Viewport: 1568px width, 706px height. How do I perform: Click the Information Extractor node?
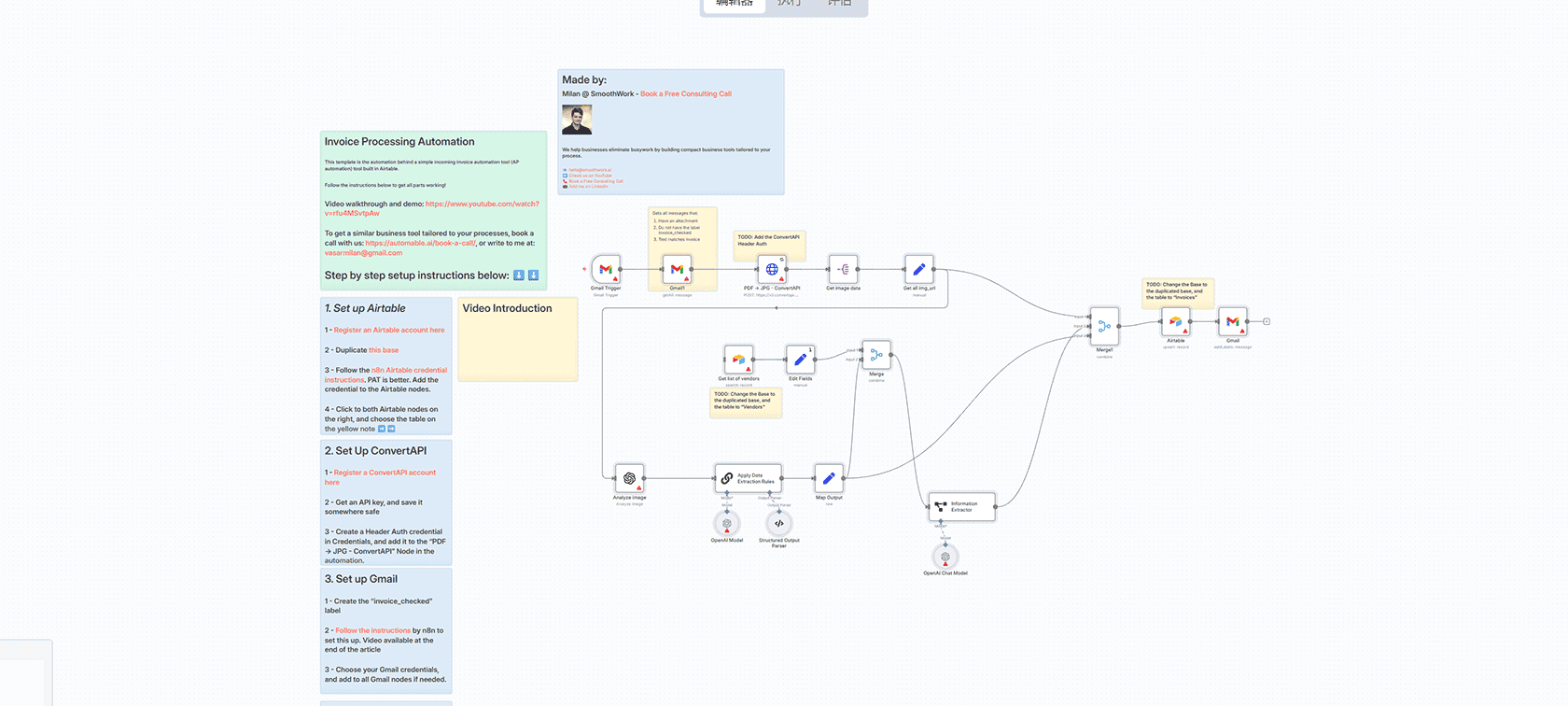pyautogui.click(x=961, y=507)
